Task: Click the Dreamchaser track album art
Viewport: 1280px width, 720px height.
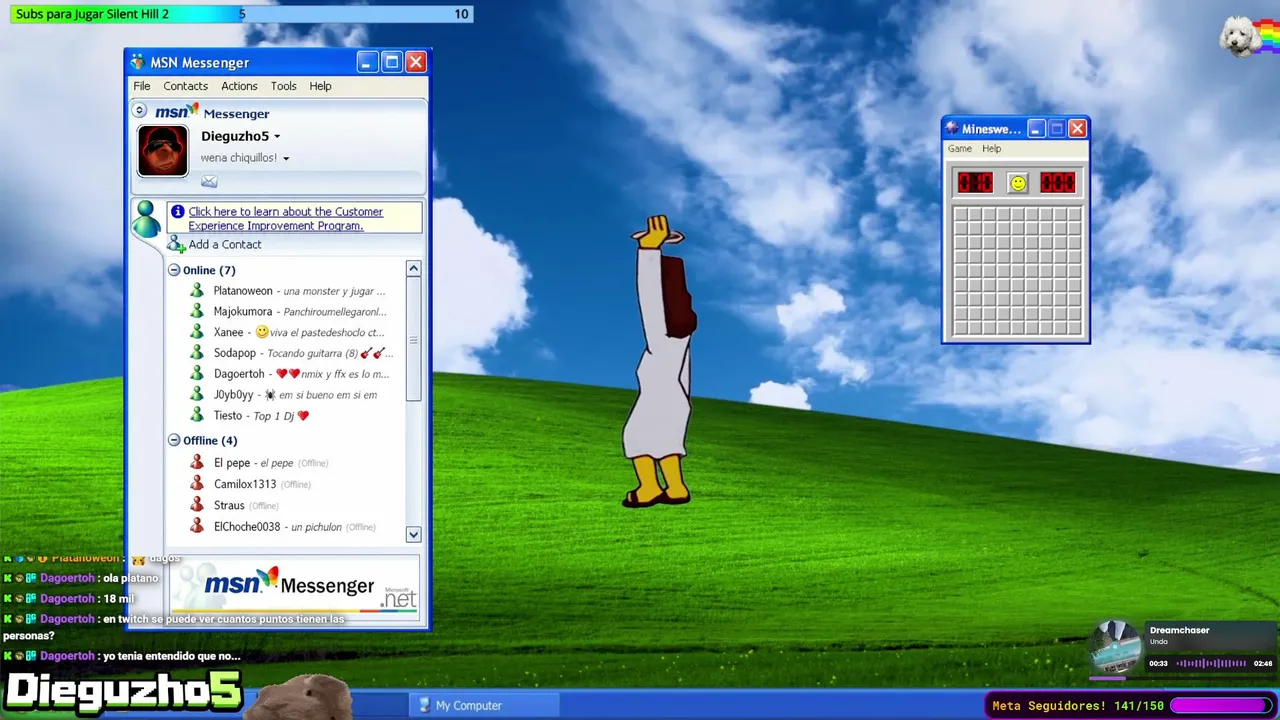Action: 1118,649
